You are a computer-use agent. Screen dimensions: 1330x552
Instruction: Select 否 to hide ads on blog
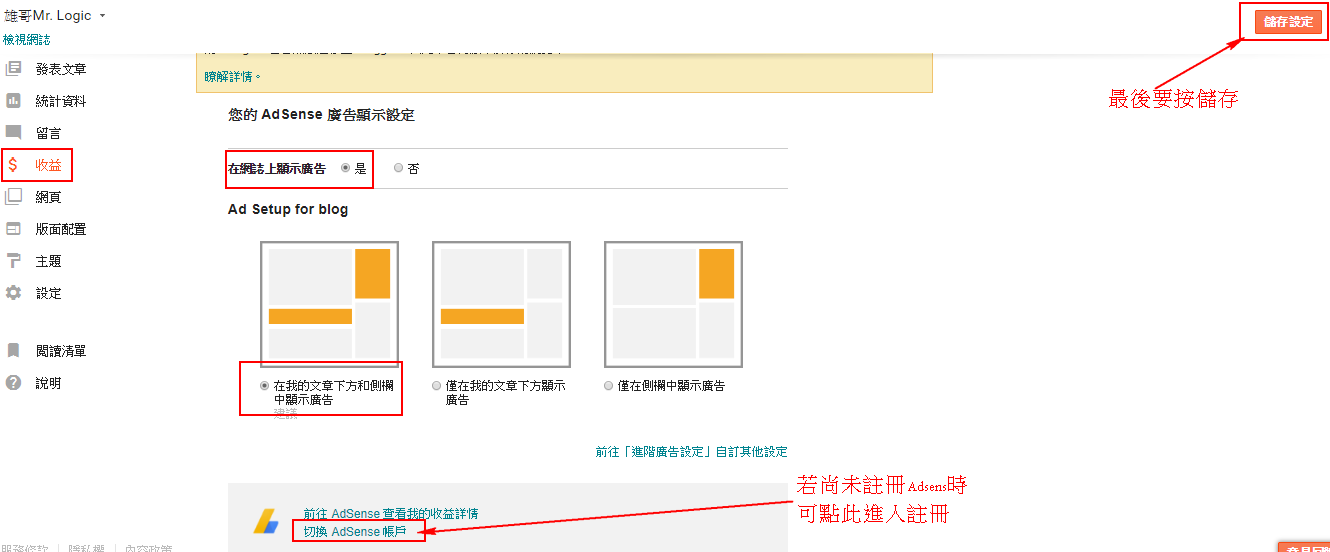coord(398,168)
